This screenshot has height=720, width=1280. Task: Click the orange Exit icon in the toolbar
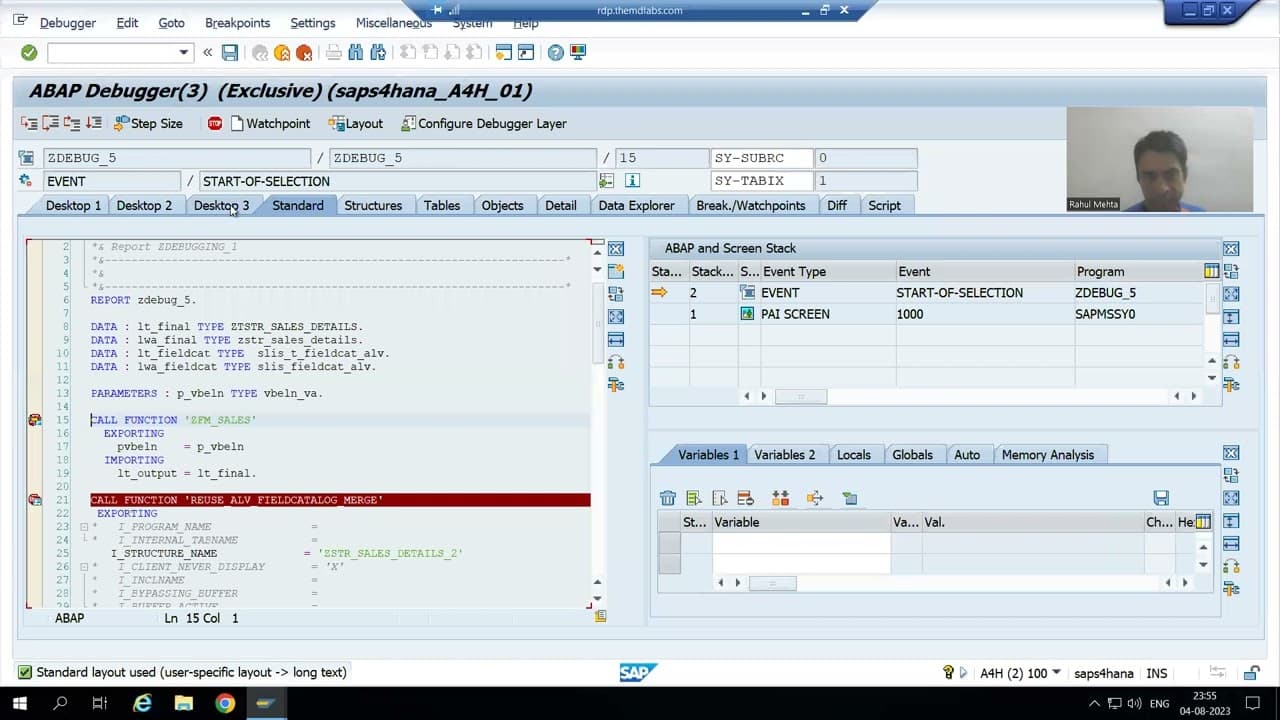click(x=282, y=52)
